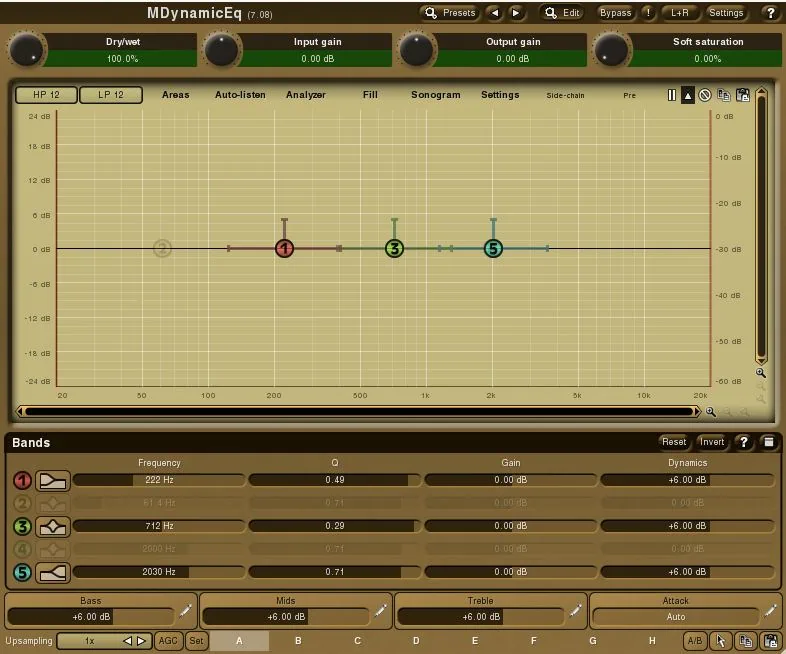The height and width of the screenshot is (654, 786).
Task: Enable band 4 with its circle
Action: click(x=22, y=550)
